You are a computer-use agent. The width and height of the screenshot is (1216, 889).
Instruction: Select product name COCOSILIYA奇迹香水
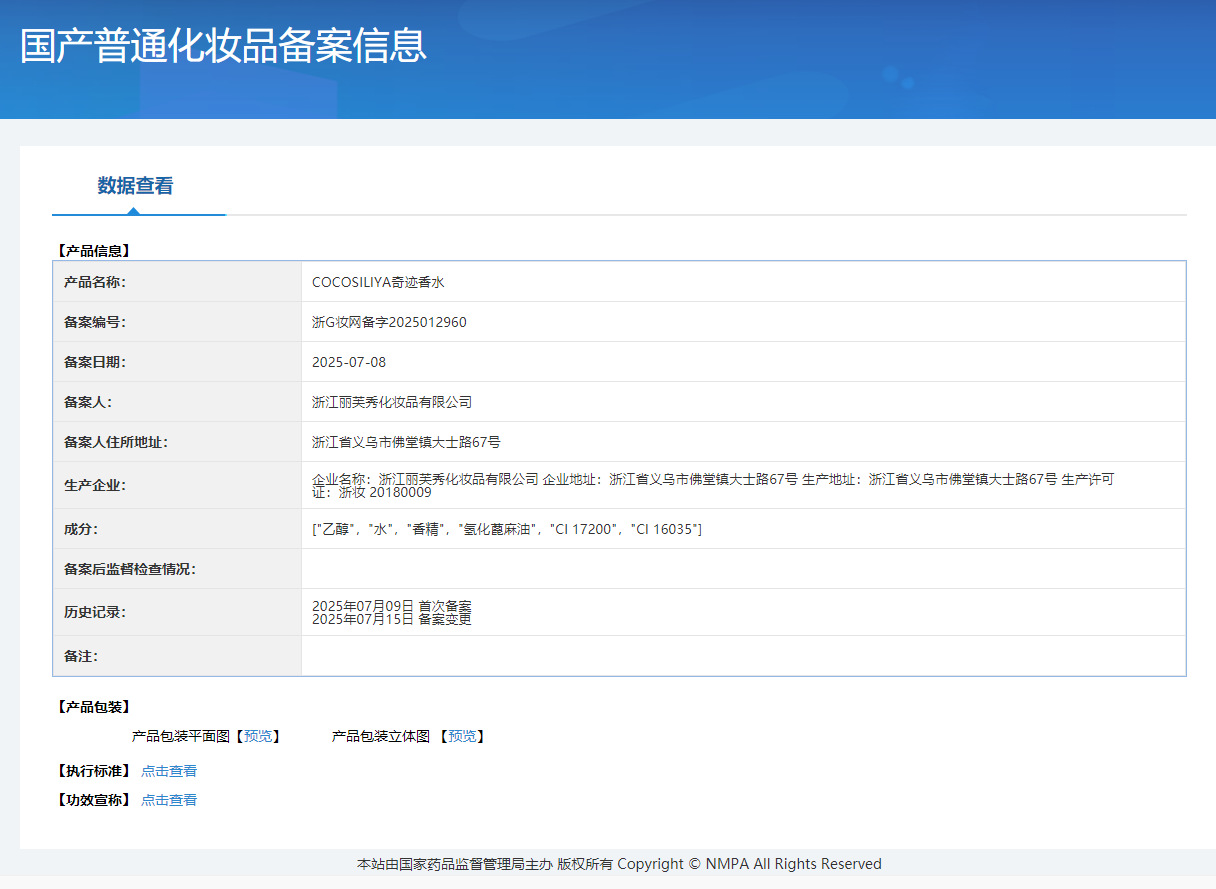pyautogui.click(x=378, y=282)
